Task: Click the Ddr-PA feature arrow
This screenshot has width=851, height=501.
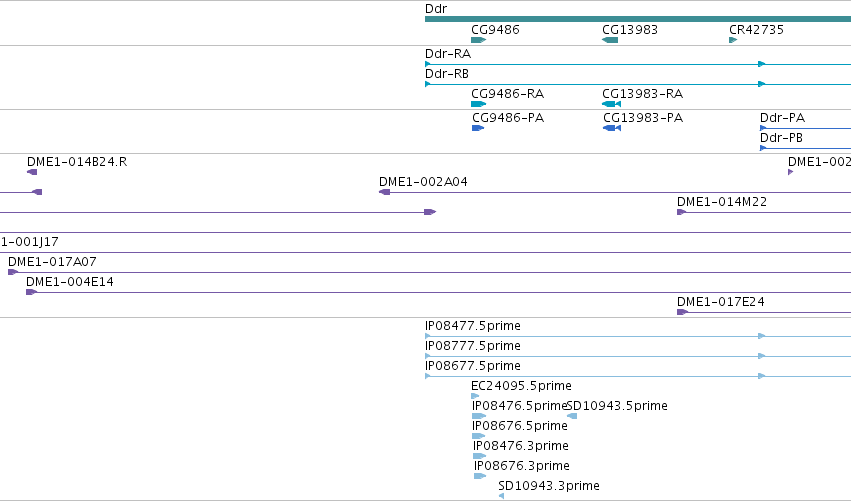Action: tap(763, 128)
